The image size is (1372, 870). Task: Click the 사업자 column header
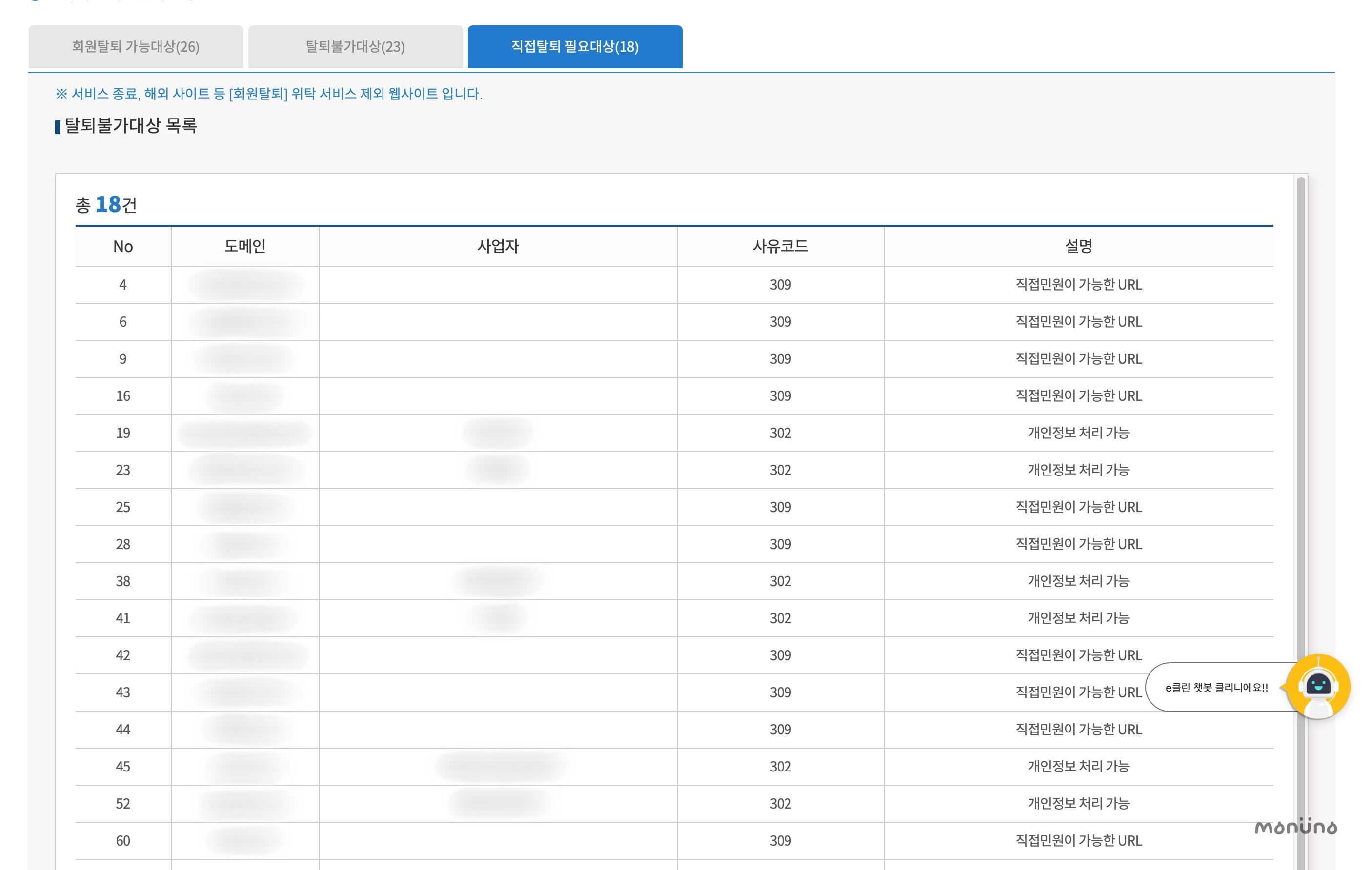(498, 247)
